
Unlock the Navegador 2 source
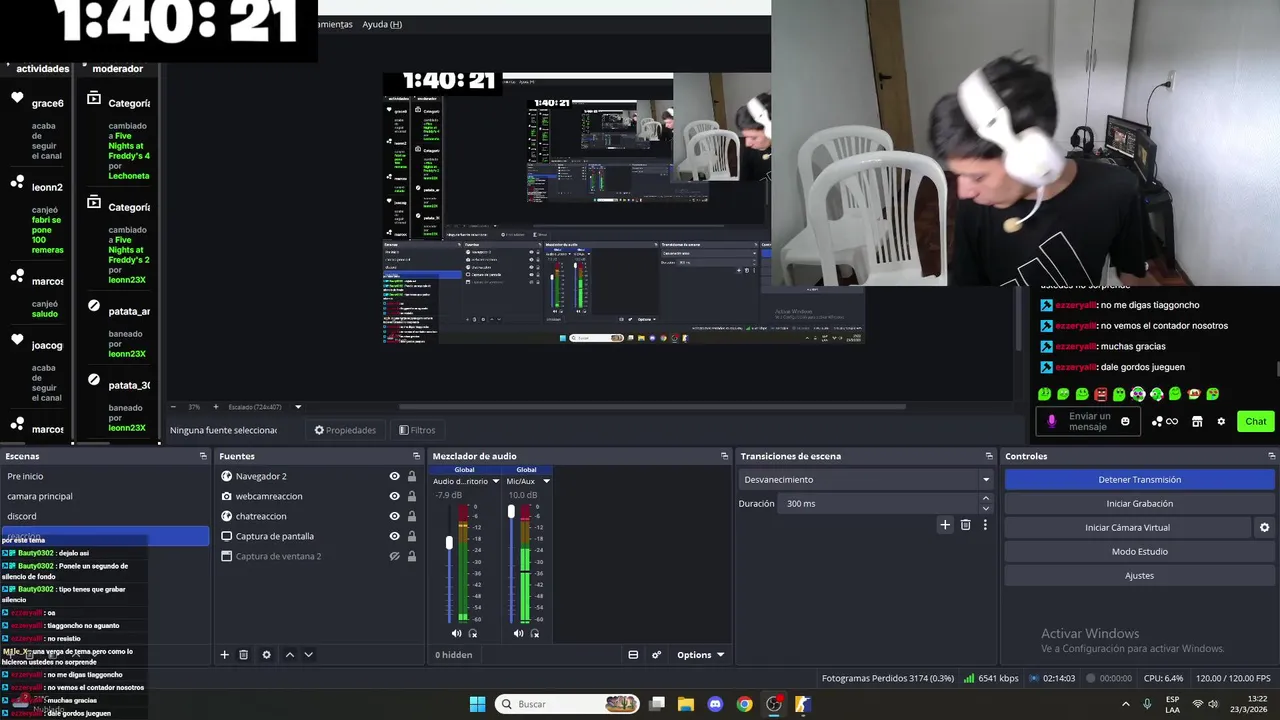(411, 476)
